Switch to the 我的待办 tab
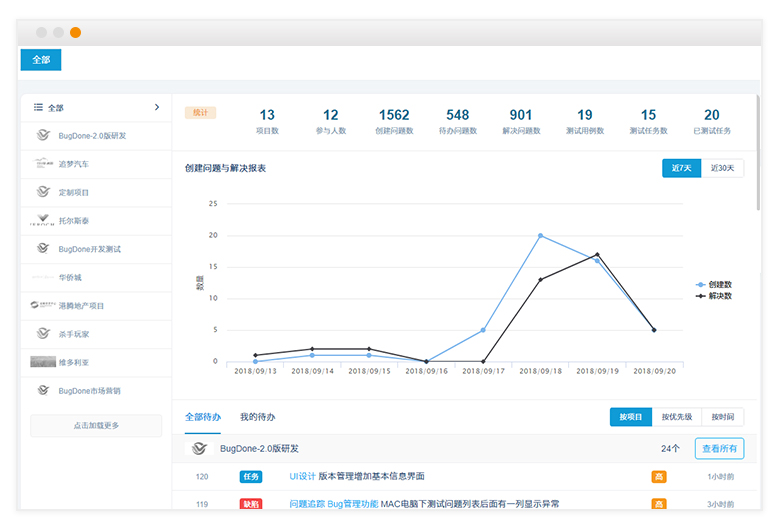 click(x=257, y=417)
